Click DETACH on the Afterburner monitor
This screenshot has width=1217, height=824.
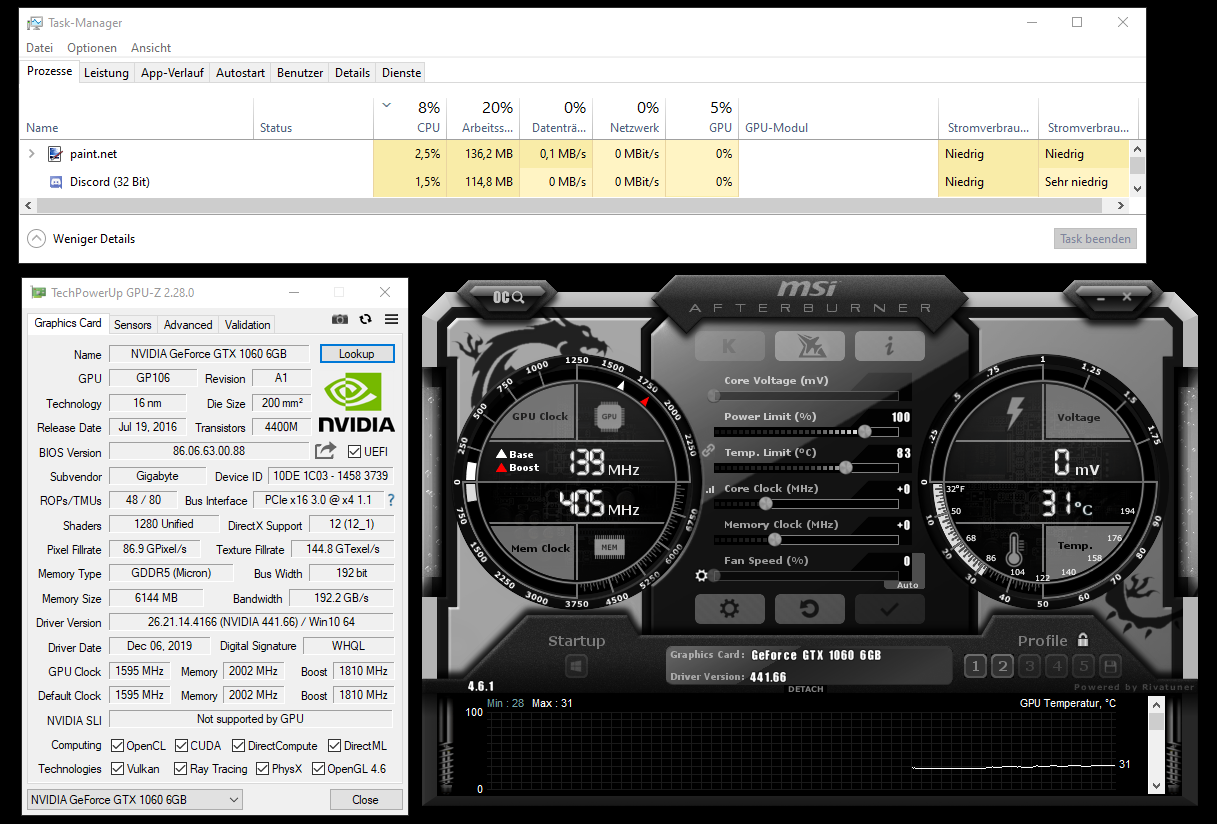[x=806, y=689]
